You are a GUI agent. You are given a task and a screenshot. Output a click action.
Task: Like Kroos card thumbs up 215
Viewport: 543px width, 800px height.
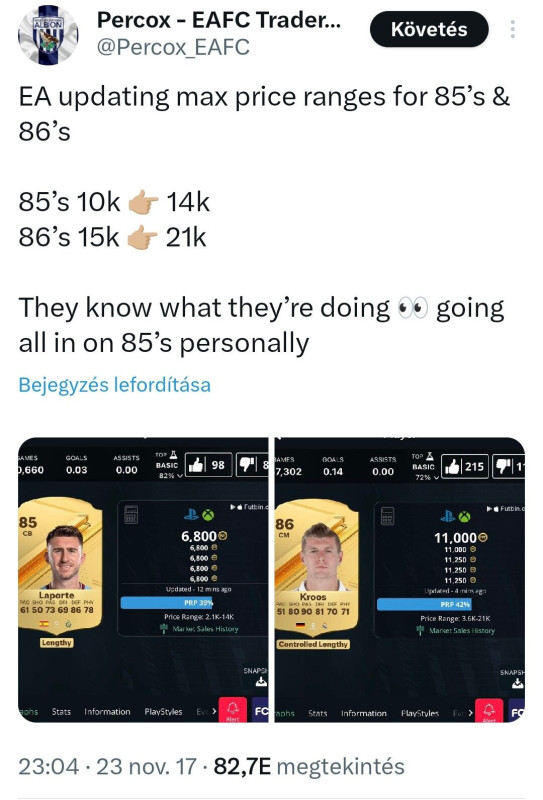pos(464,466)
